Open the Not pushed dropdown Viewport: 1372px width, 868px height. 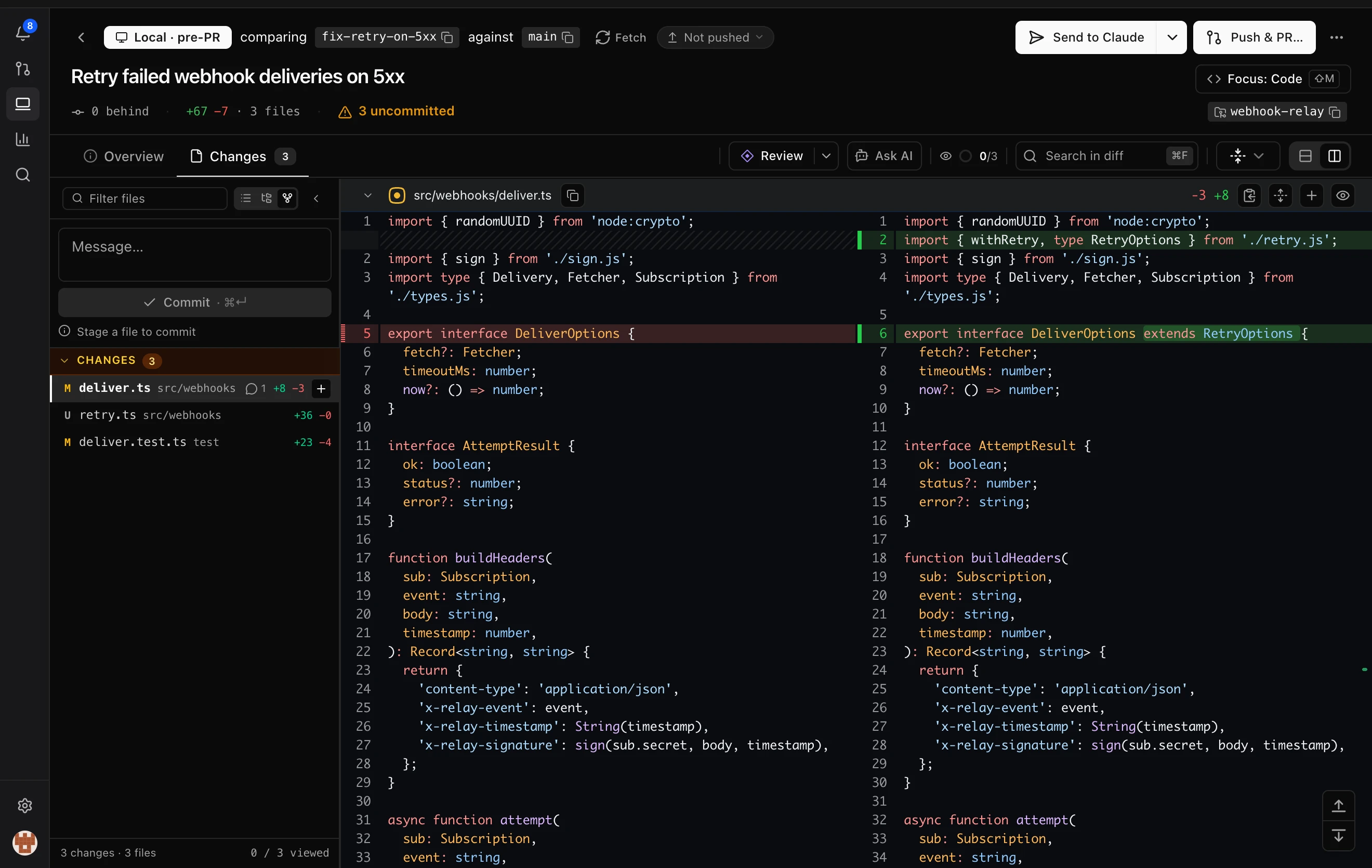pyautogui.click(x=716, y=37)
